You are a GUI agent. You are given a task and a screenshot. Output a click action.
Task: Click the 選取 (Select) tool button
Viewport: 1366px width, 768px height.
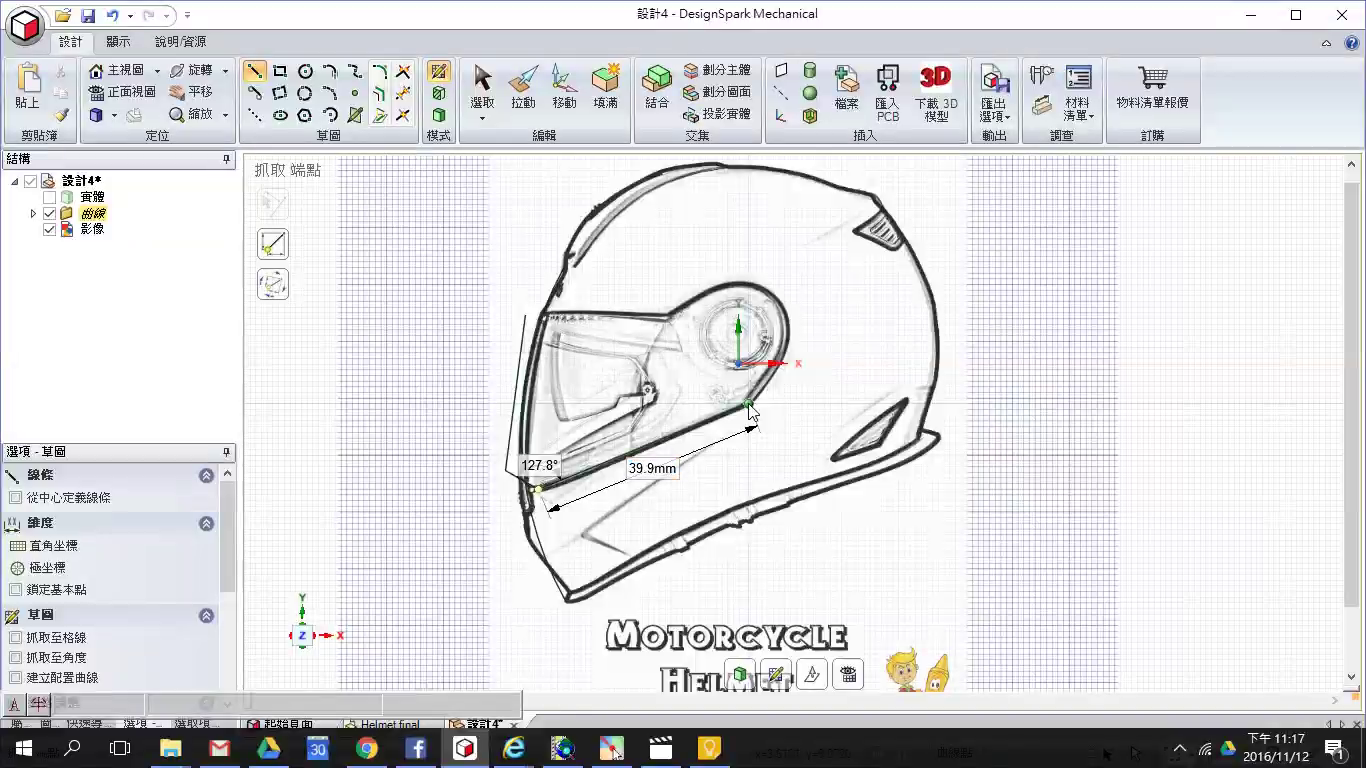(482, 92)
